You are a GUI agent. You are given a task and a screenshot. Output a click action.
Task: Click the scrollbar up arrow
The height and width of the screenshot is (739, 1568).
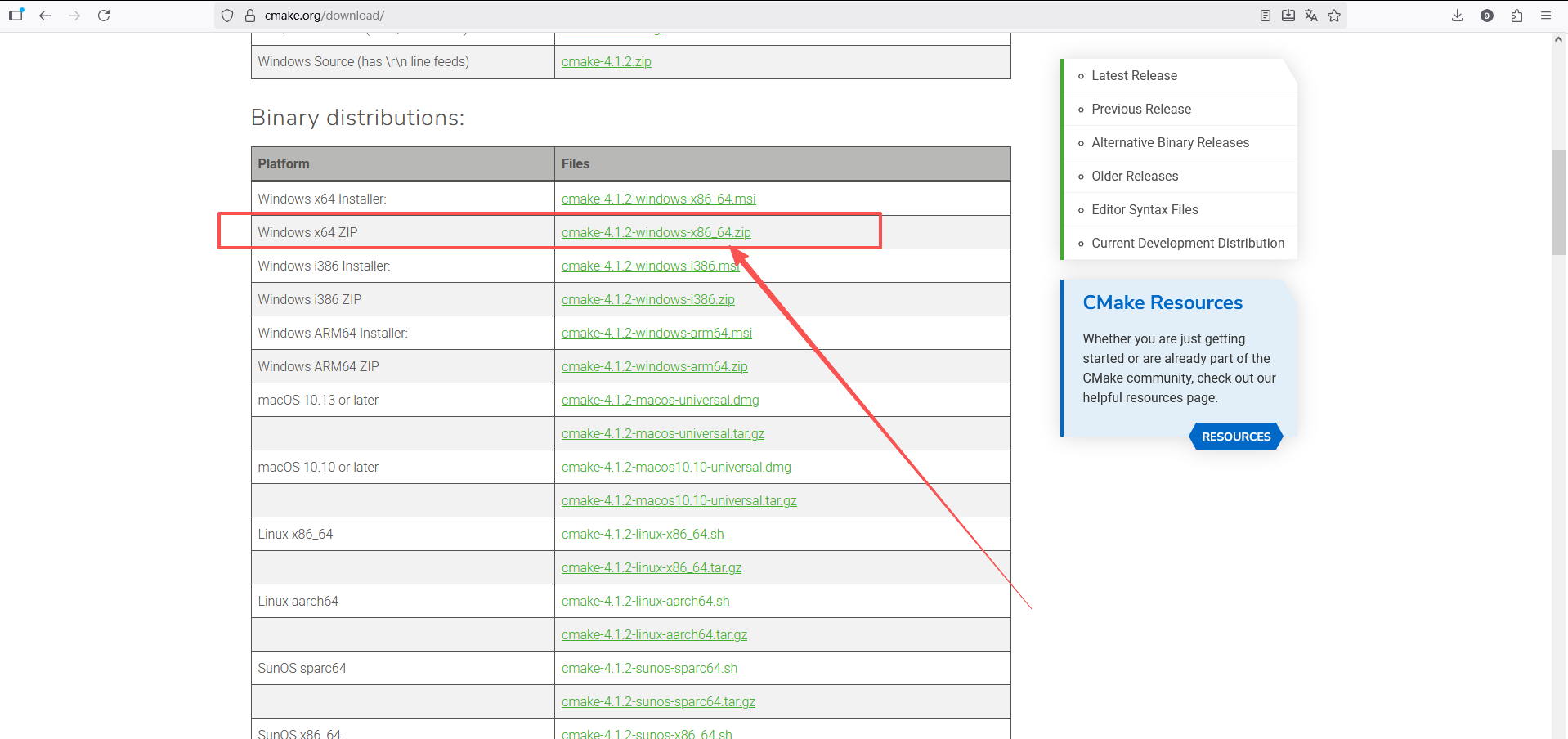[x=1559, y=38]
